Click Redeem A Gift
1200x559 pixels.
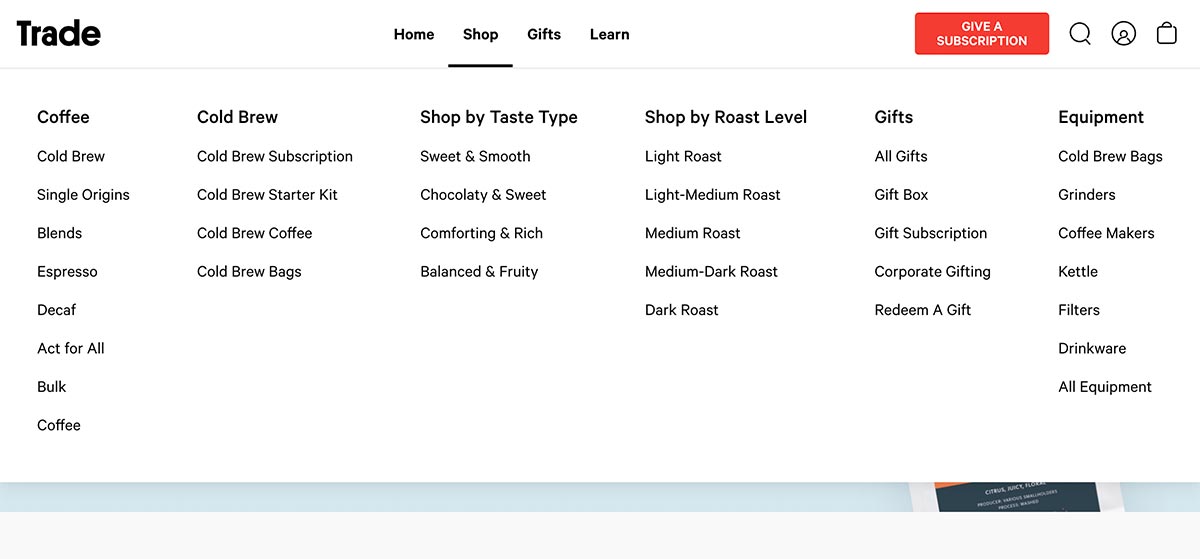pyautogui.click(x=923, y=310)
